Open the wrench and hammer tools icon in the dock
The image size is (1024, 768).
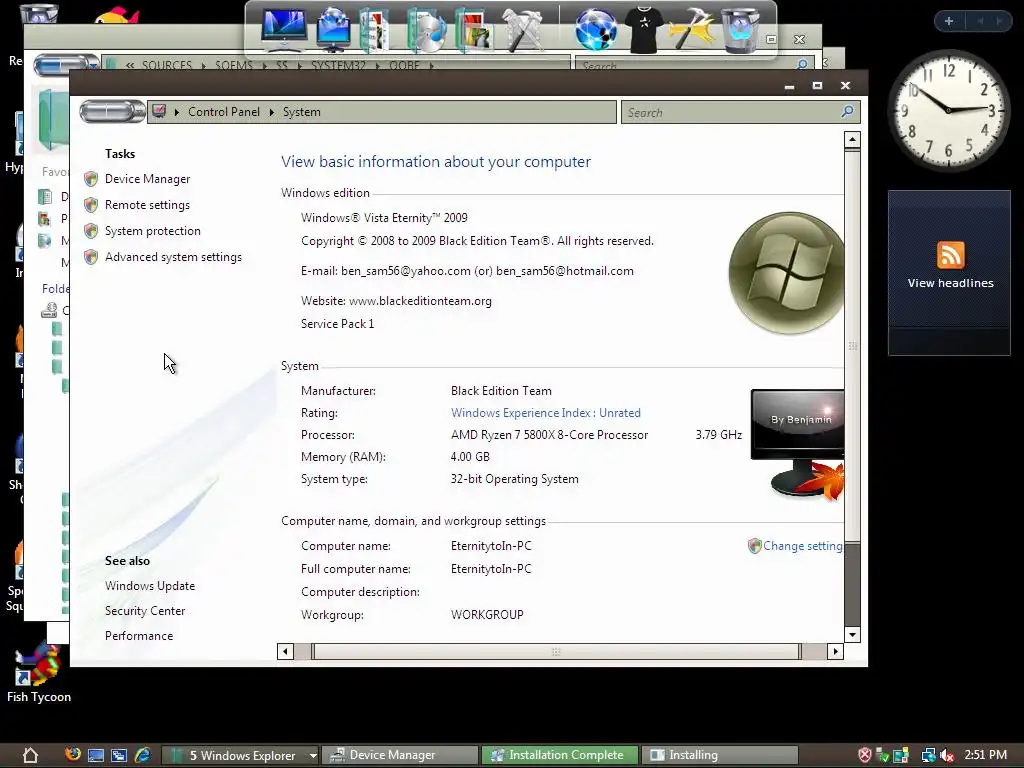point(523,30)
